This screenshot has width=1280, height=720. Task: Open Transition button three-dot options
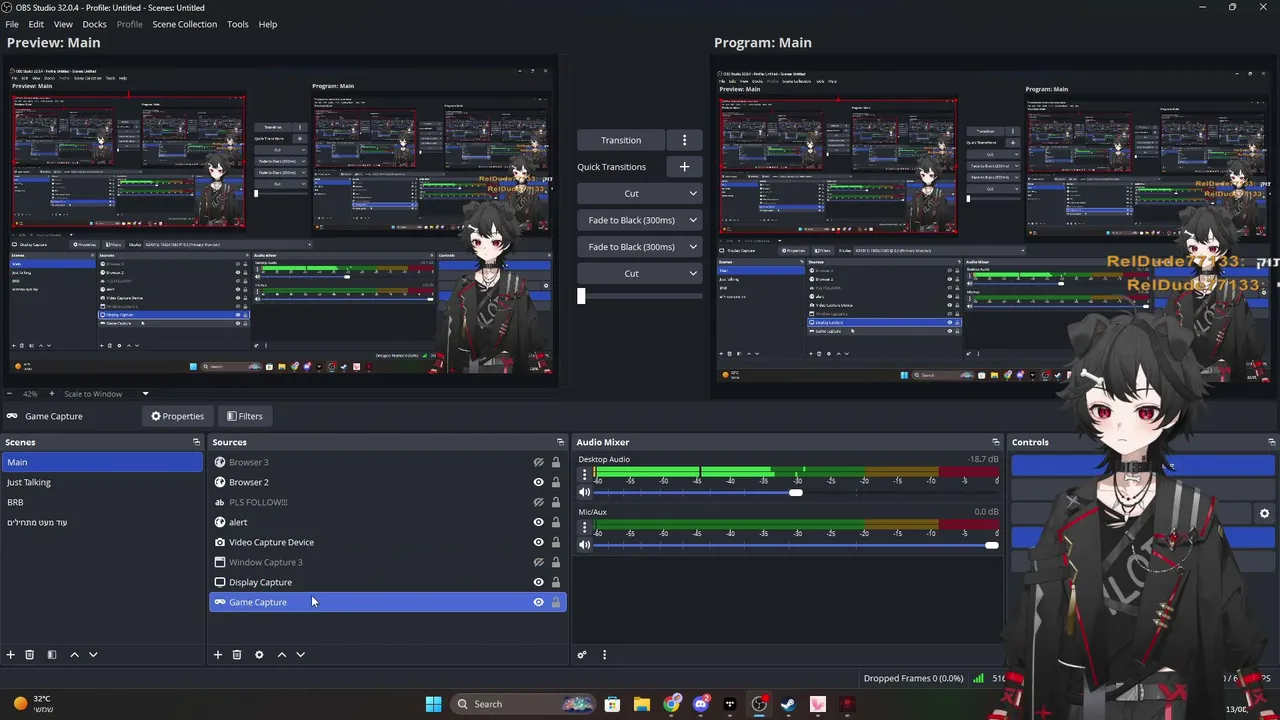(x=684, y=140)
